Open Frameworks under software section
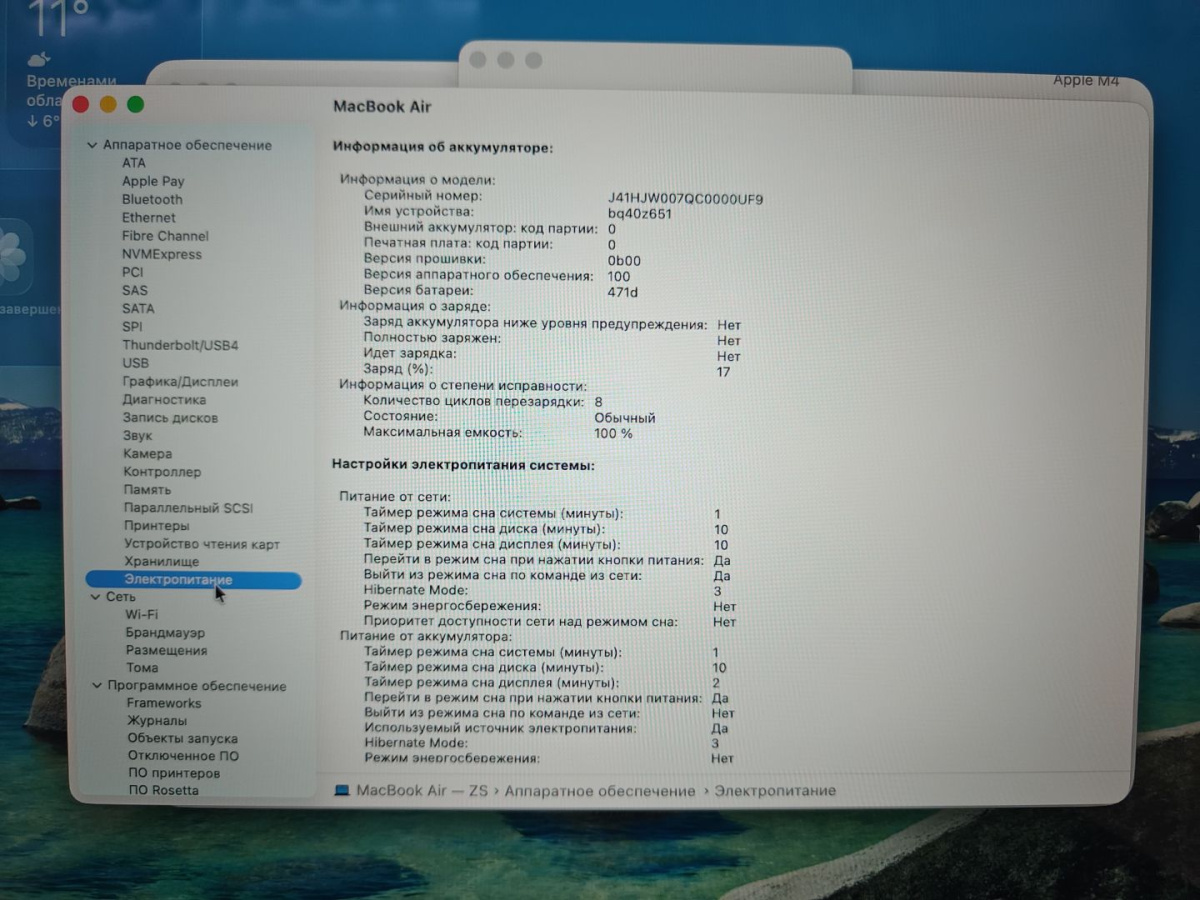This screenshot has height=900, width=1200. coord(164,703)
